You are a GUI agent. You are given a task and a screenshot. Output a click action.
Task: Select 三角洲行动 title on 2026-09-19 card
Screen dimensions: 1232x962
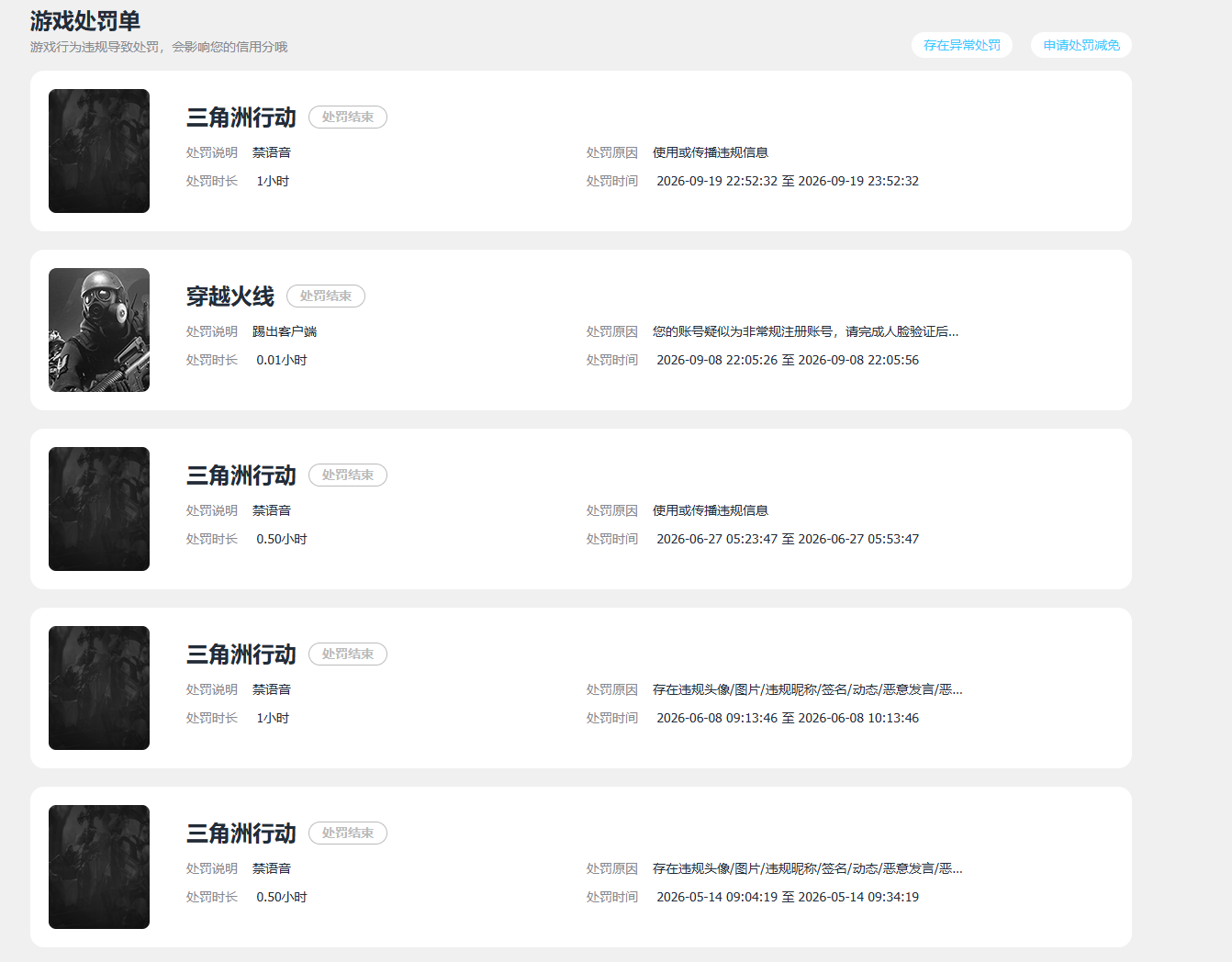[241, 117]
